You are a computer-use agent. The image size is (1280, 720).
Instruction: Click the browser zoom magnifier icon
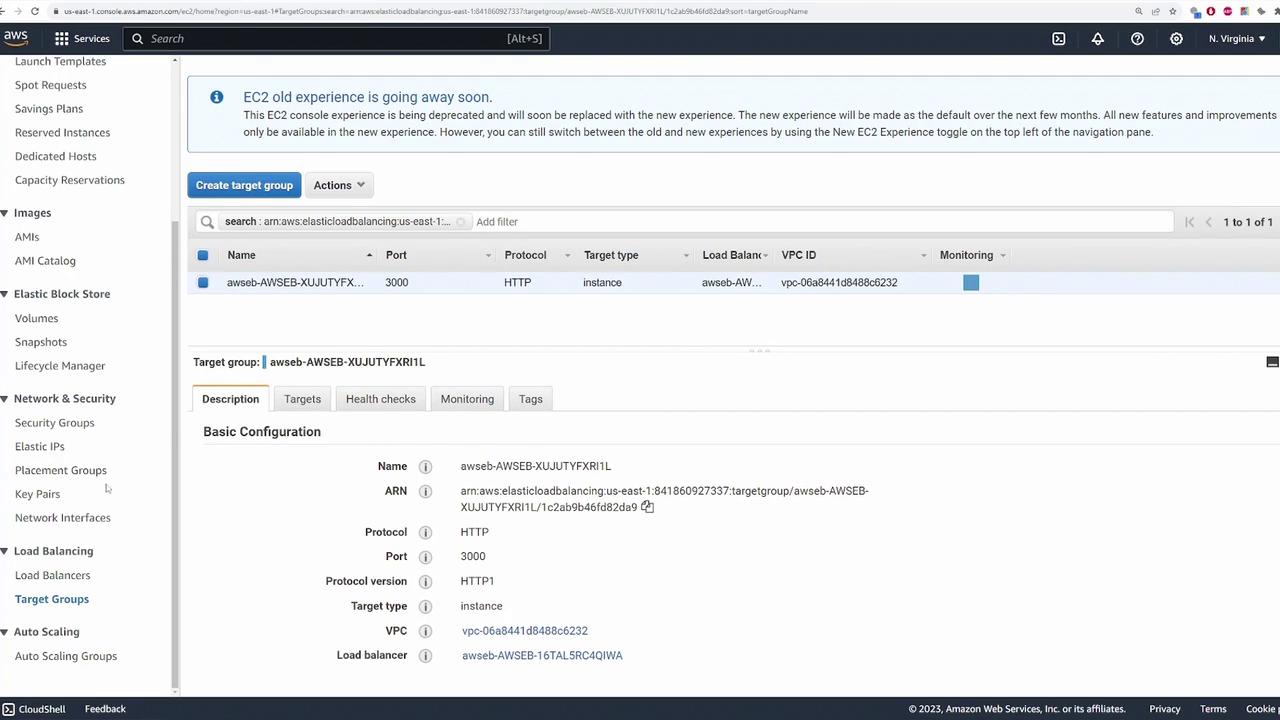(x=1138, y=11)
